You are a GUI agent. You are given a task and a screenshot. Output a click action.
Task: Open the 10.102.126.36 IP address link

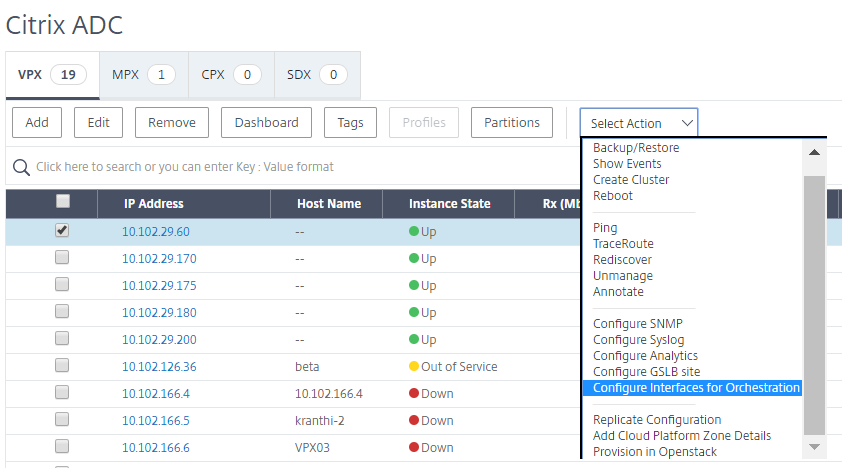click(x=159, y=367)
